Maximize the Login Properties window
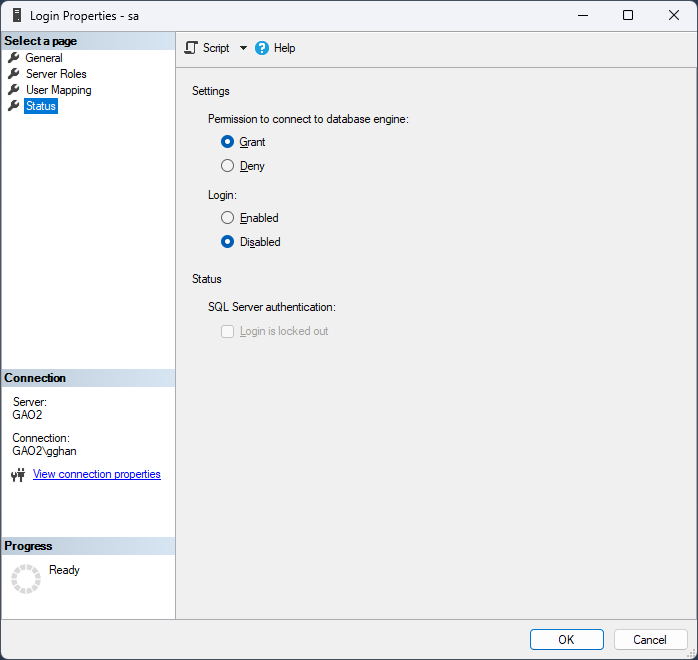Screen dimensions: 698x660 coord(628,15)
